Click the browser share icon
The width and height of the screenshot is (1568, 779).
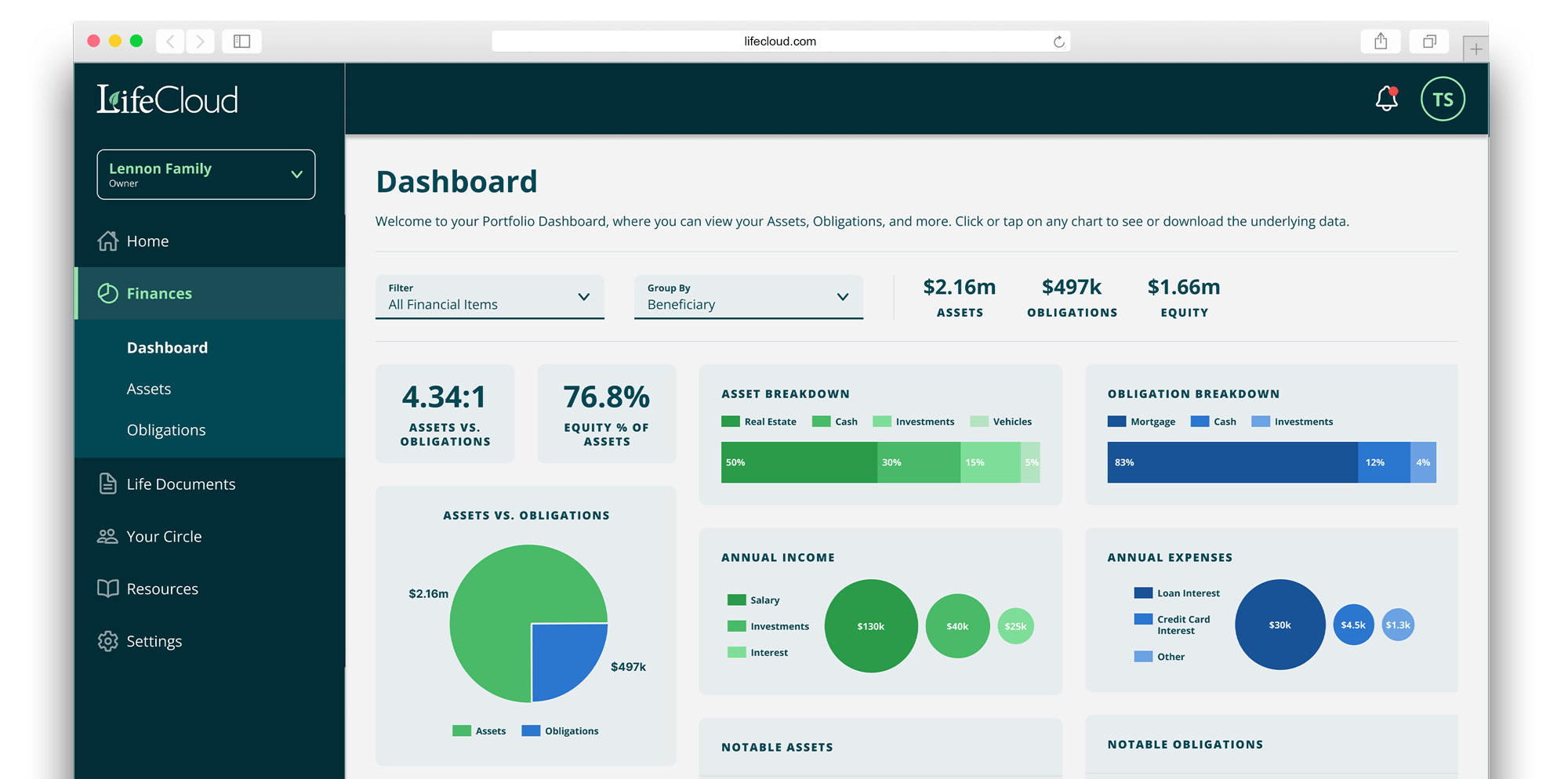tap(1381, 41)
